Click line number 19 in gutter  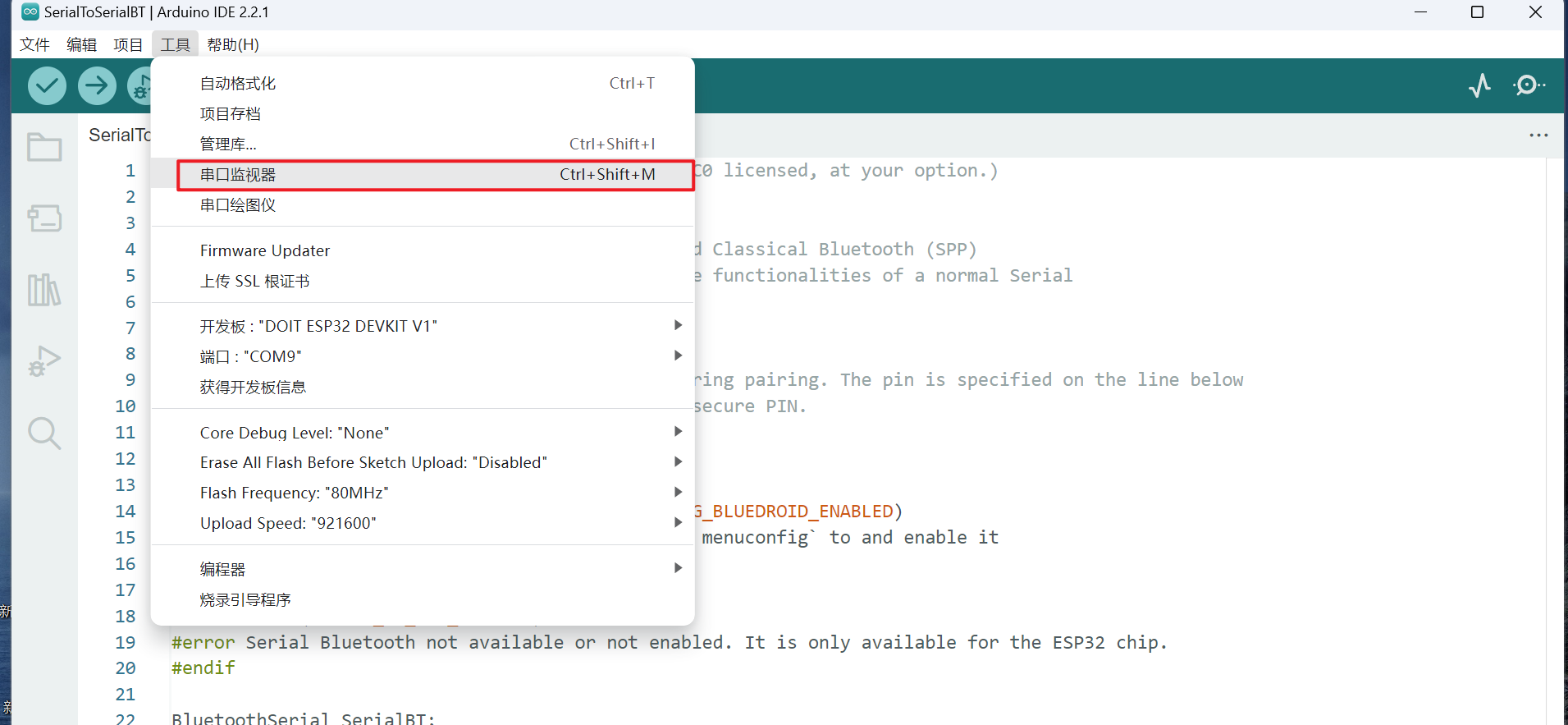click(x=126, y=642)
